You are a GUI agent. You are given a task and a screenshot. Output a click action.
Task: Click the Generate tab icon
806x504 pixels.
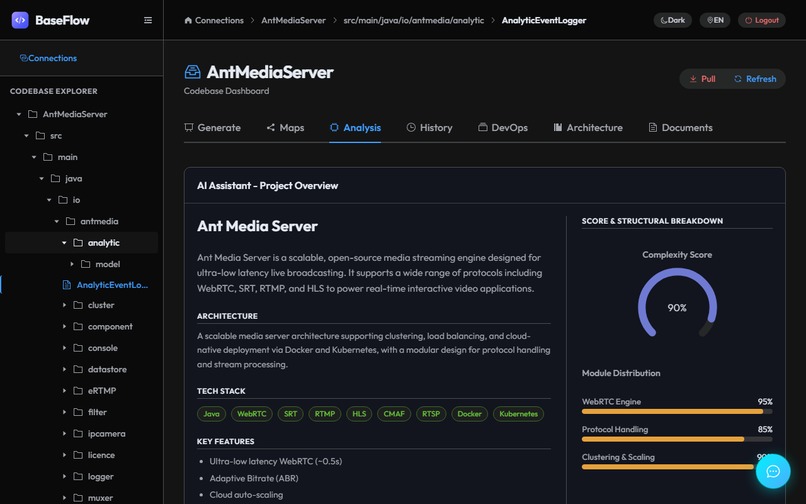[189, 127]
